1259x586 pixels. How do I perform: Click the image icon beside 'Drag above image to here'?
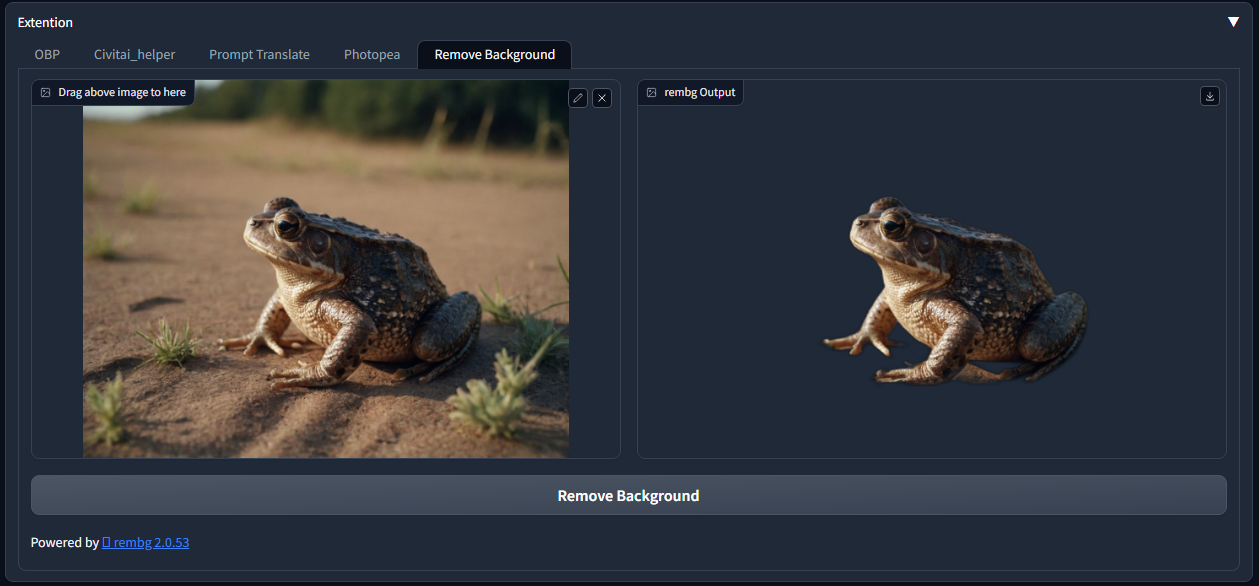pos(45,92)
